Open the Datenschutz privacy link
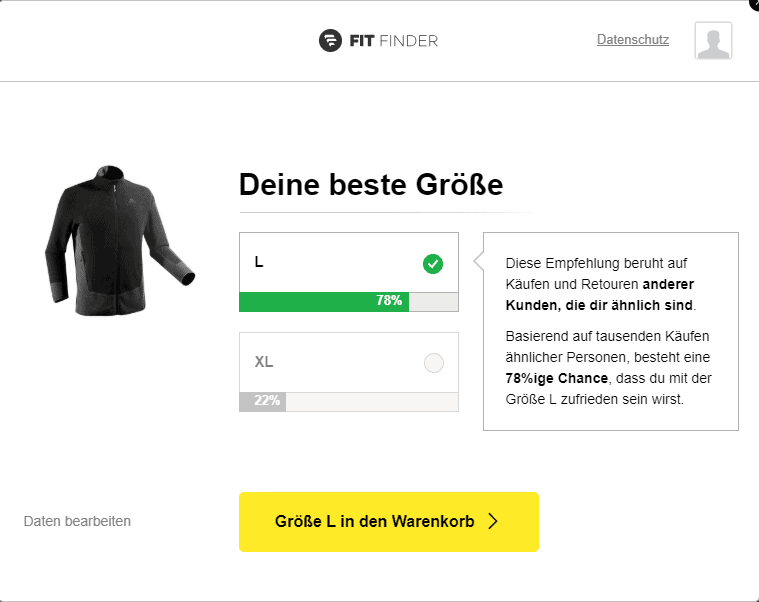 coord(632,40)
